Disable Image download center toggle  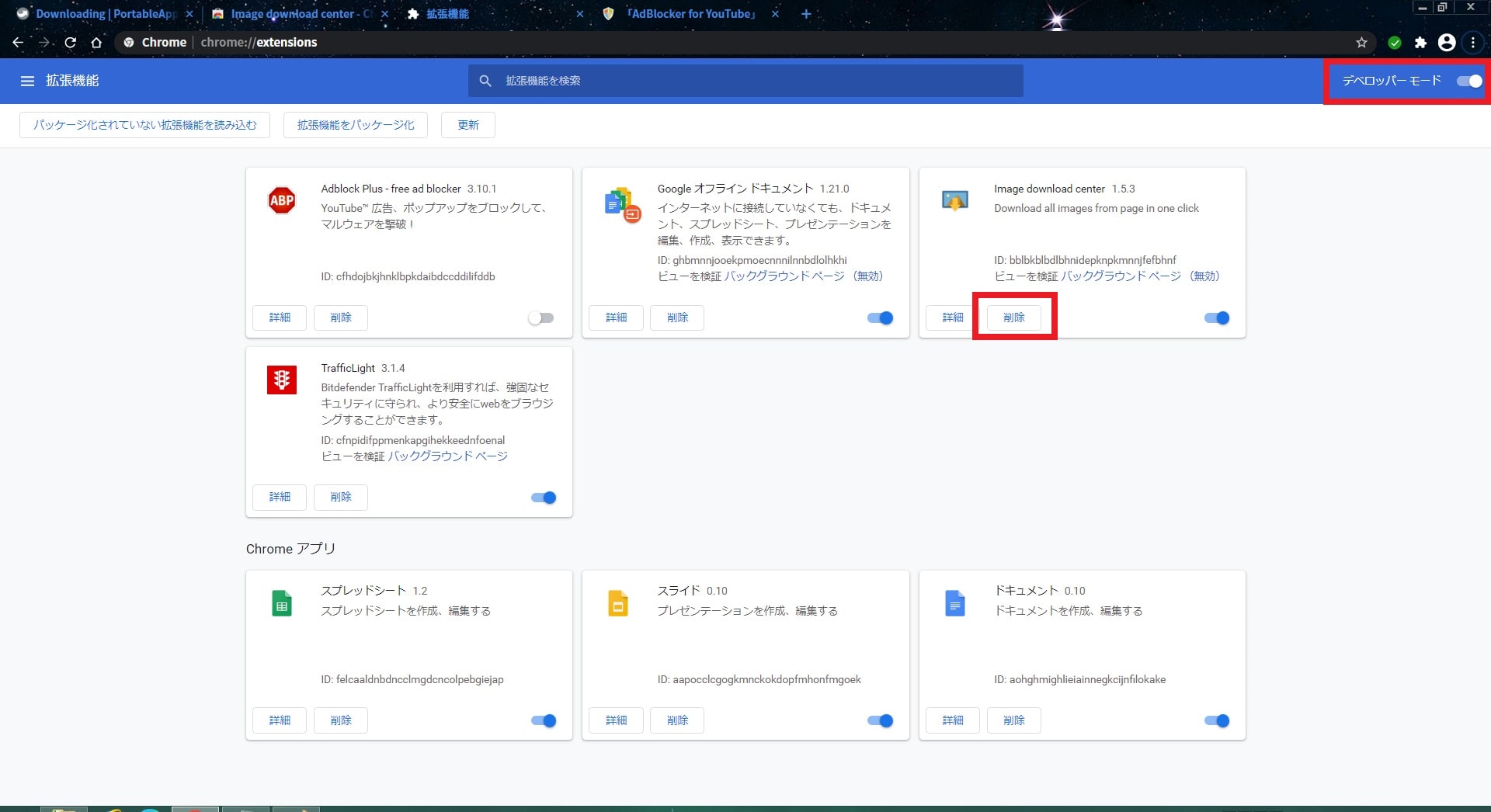1217,318
